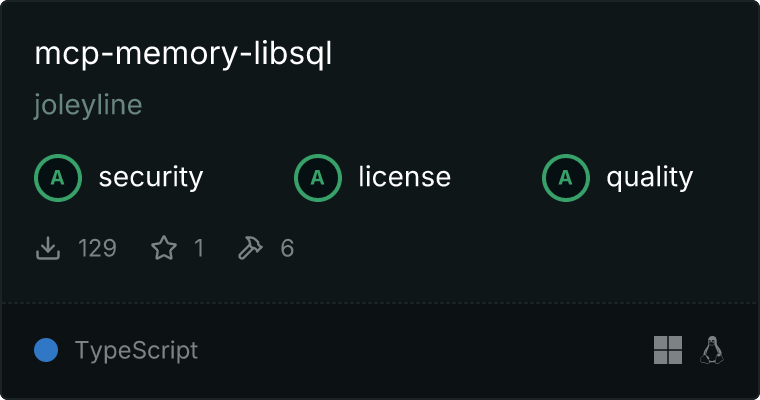
Task: Click the Windows platform icon
Action: (x=668, y=350)
